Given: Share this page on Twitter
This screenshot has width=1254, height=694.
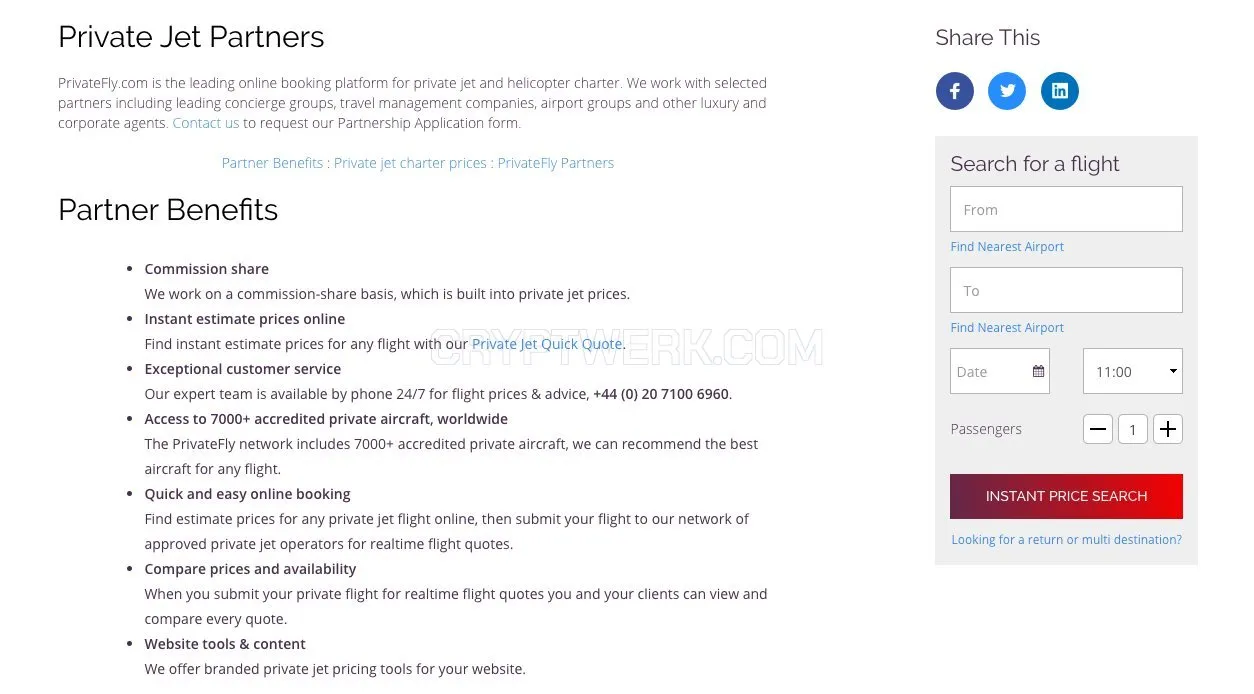Looking at the screenshot, I should click(1007, 91).
